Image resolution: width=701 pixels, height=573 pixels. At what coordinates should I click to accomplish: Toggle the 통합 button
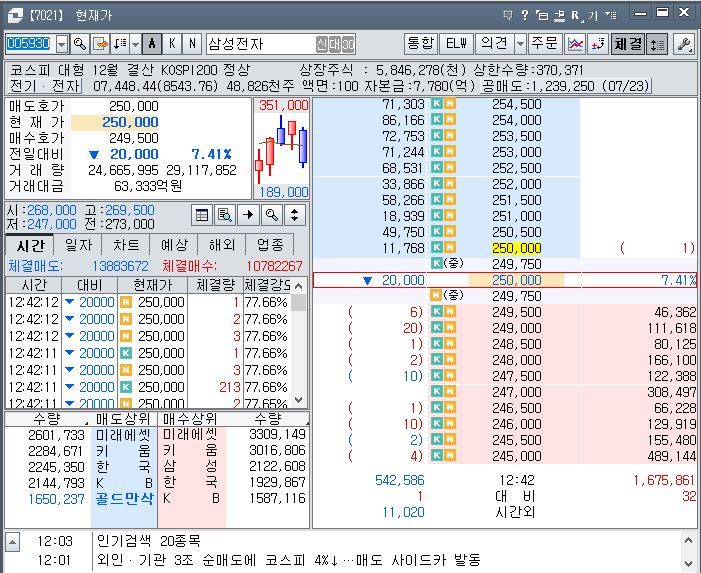tap(421, 44)
